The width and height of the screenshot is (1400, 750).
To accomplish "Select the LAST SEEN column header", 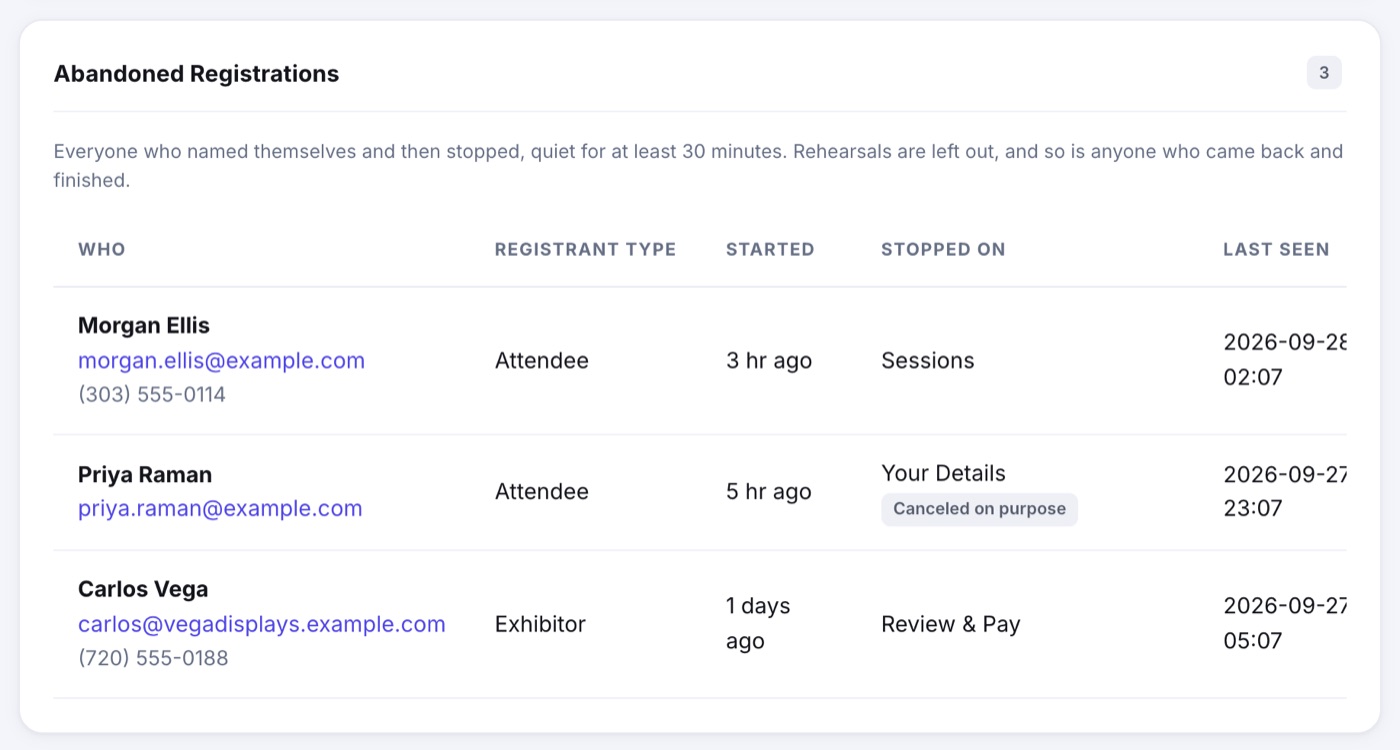I will [x=1276, y=249].
